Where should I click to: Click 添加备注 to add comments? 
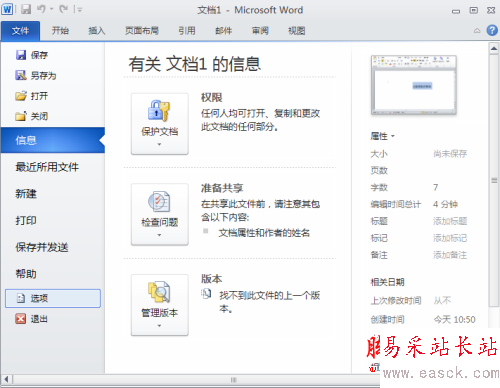click(x=450, y=255)
